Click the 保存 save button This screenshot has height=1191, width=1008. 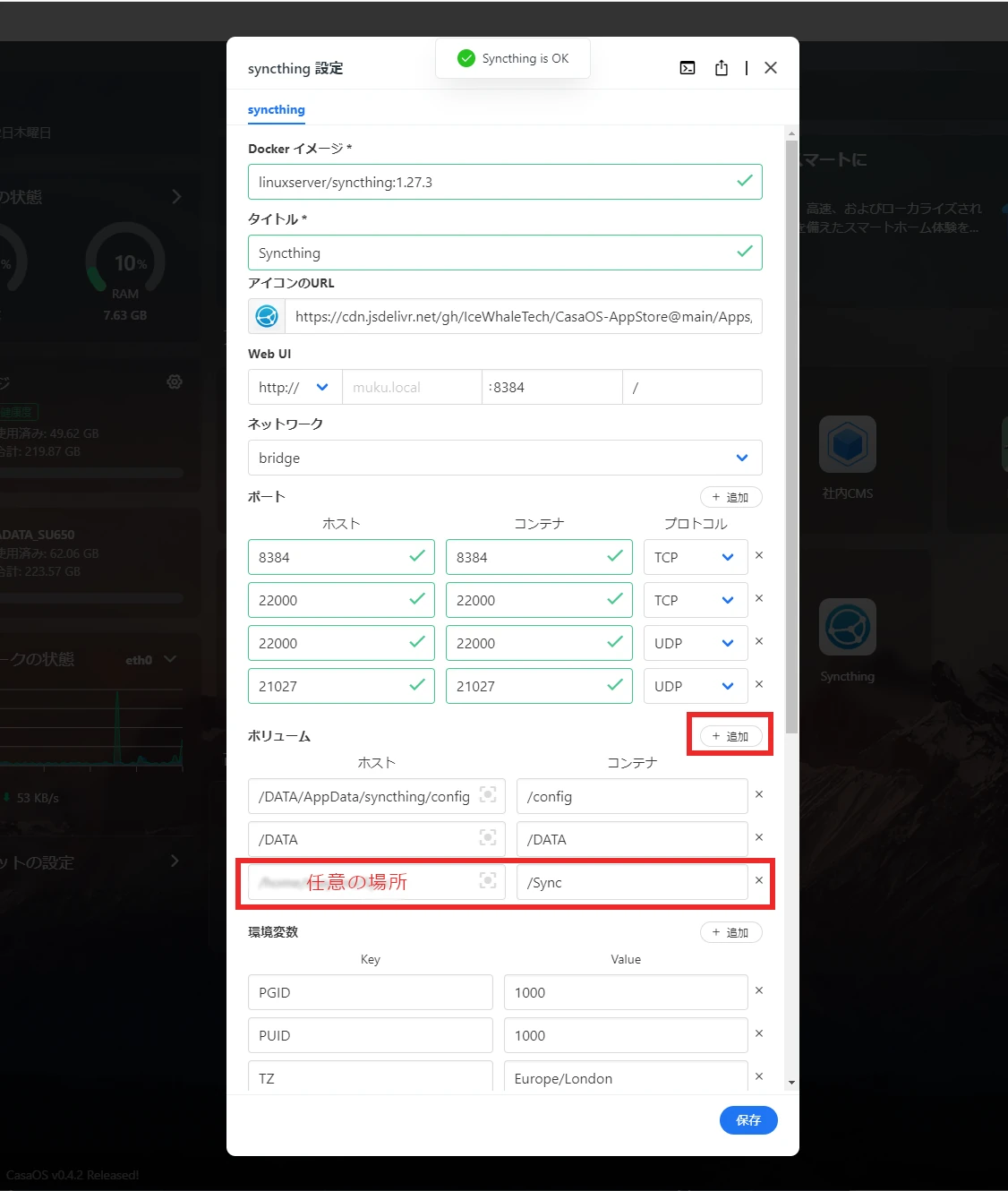(x=748, y=1120)
